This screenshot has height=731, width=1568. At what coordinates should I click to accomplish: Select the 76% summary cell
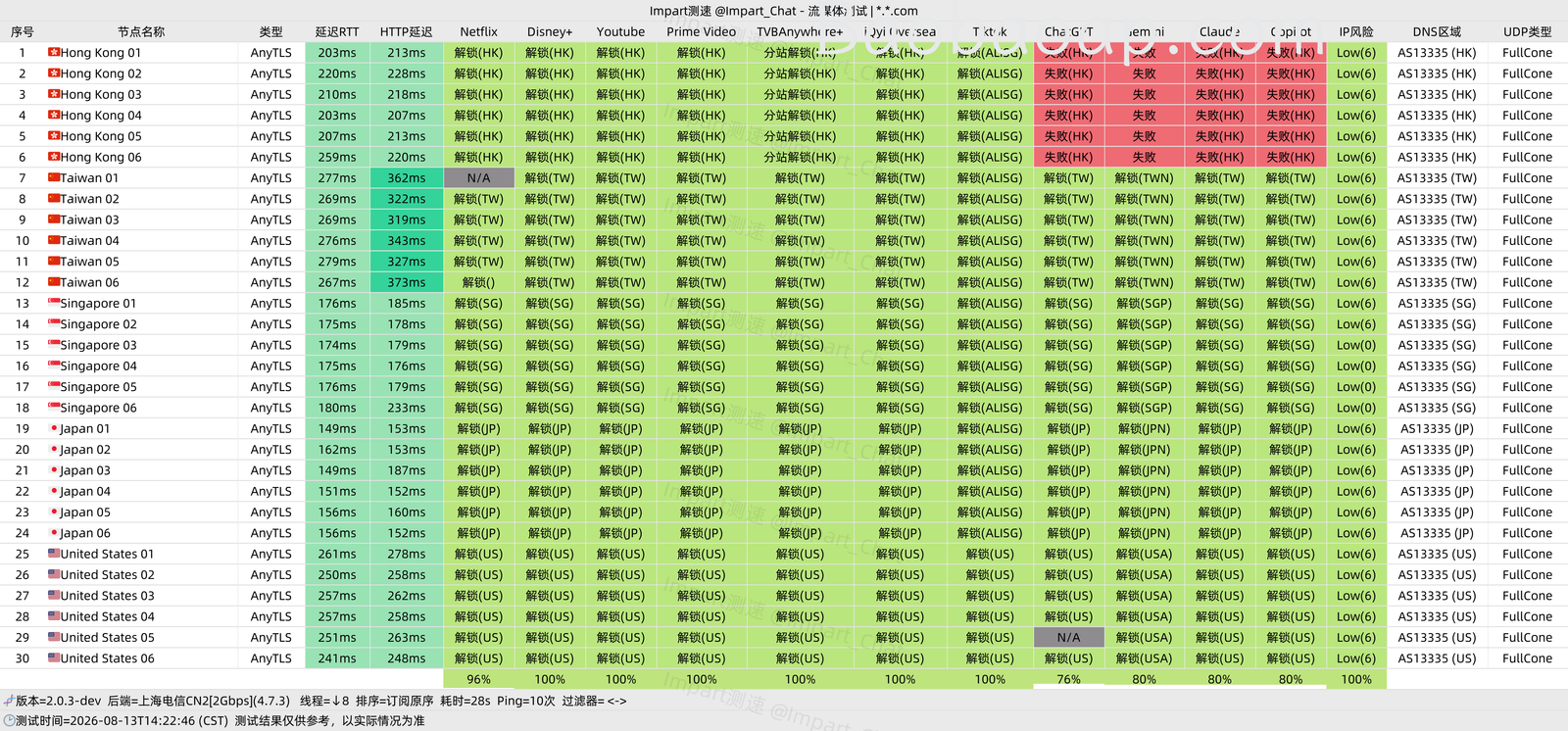1068,679
